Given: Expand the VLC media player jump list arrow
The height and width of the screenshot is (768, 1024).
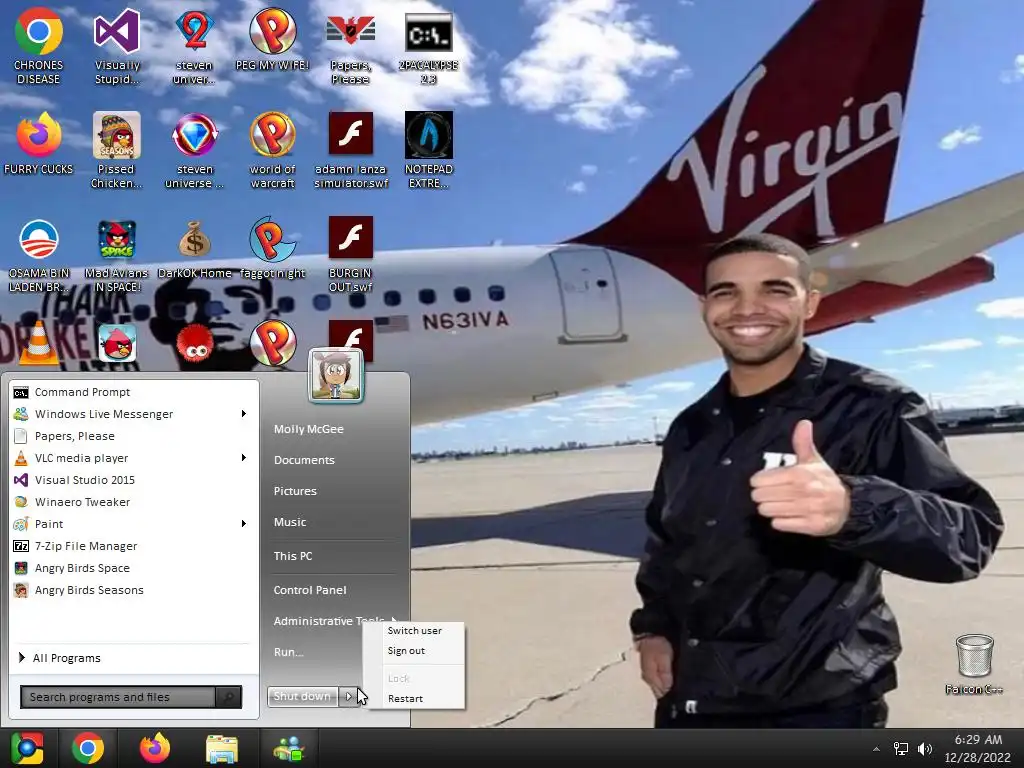Looking at the screenshot, I should (x=244, y=458).
